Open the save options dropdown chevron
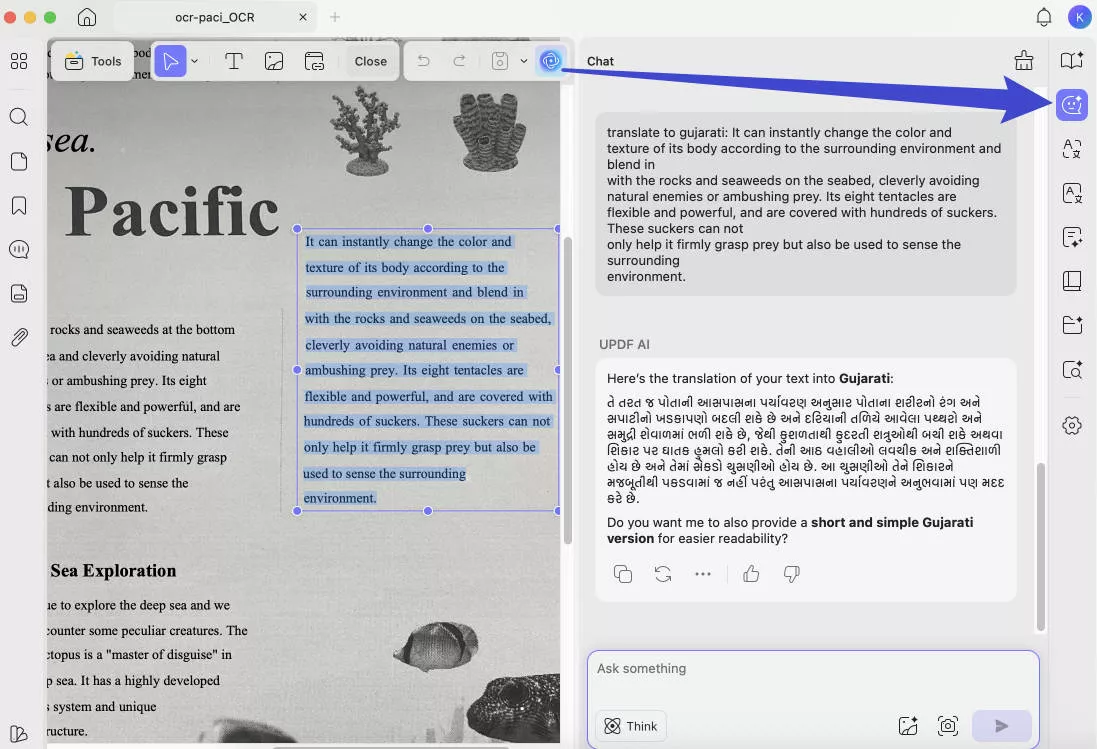This screenshot has width=1097, height=749. click(x=522, y=61)
